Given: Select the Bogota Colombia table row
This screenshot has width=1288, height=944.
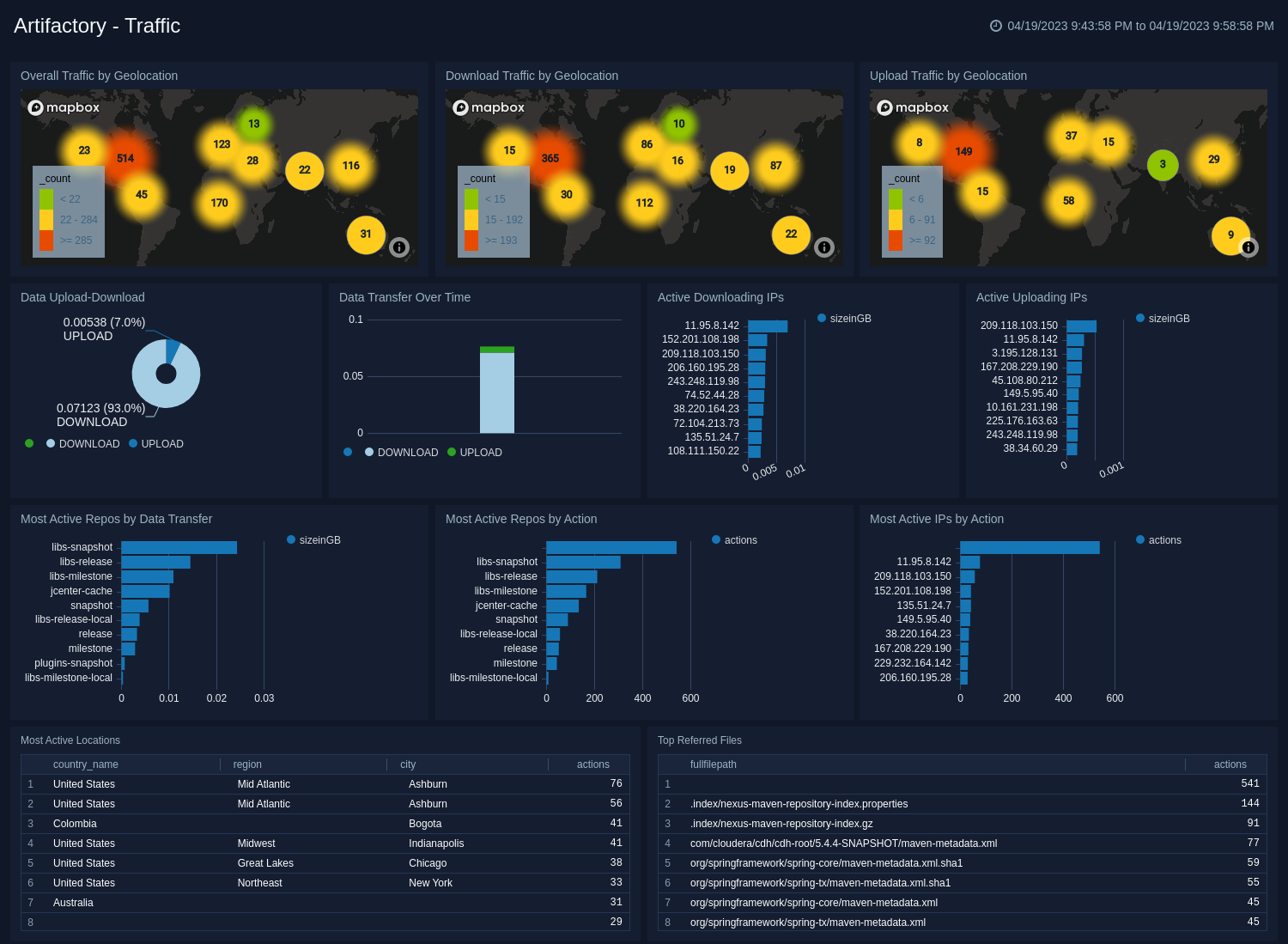Looking at the screenshot, I should 325,824.
